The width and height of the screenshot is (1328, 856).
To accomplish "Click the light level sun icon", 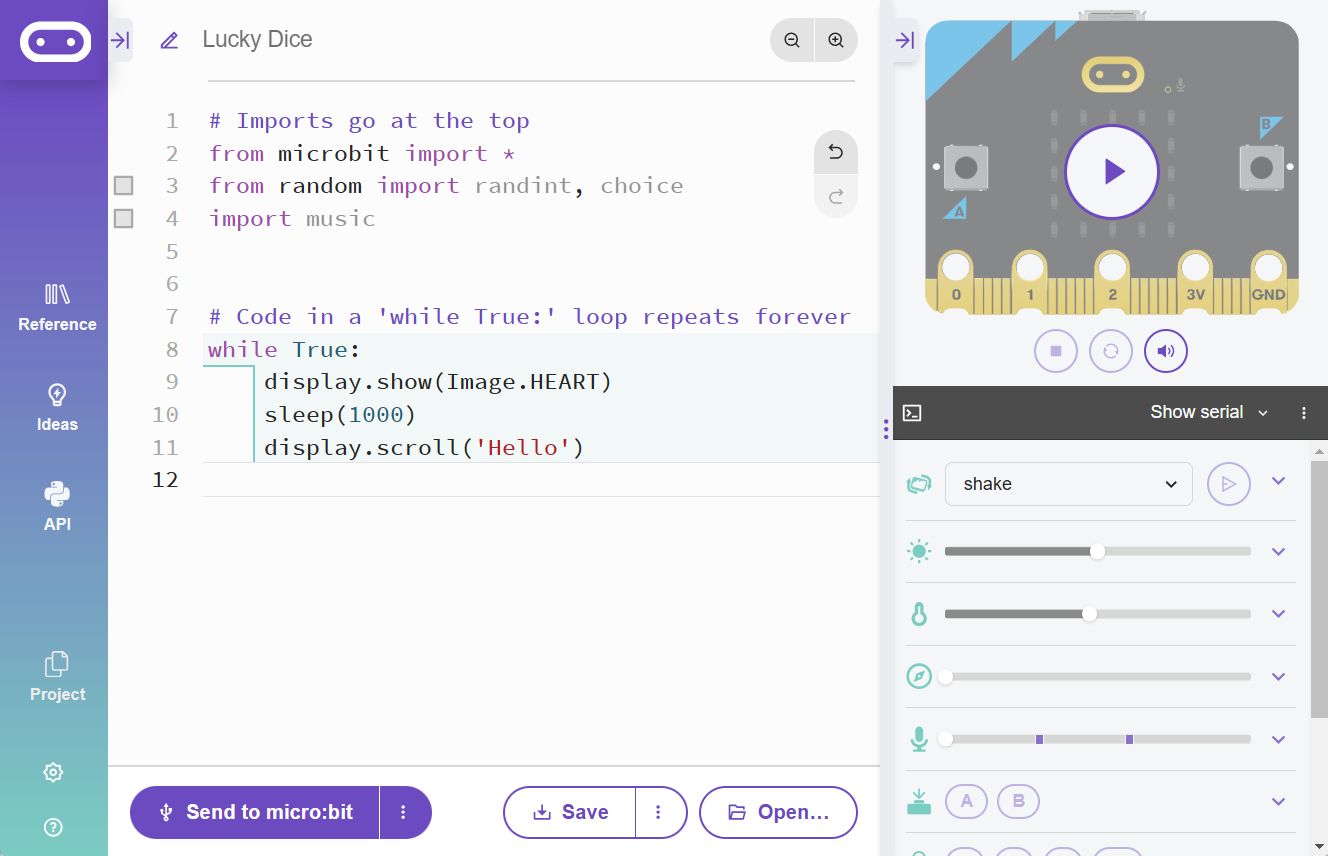I will pyautogui.click(x=919, y=551).
